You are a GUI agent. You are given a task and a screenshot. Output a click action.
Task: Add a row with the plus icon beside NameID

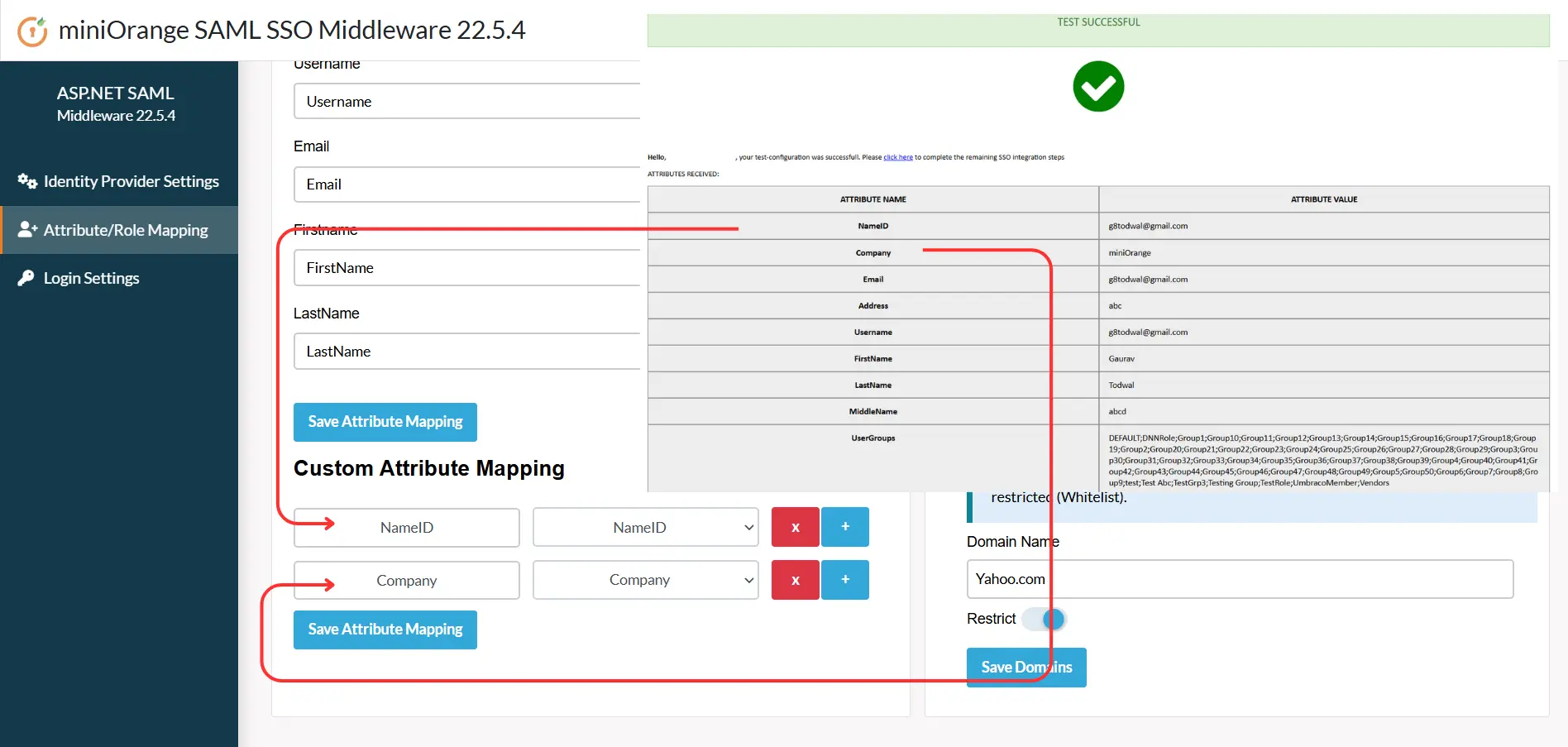point(844,527)
